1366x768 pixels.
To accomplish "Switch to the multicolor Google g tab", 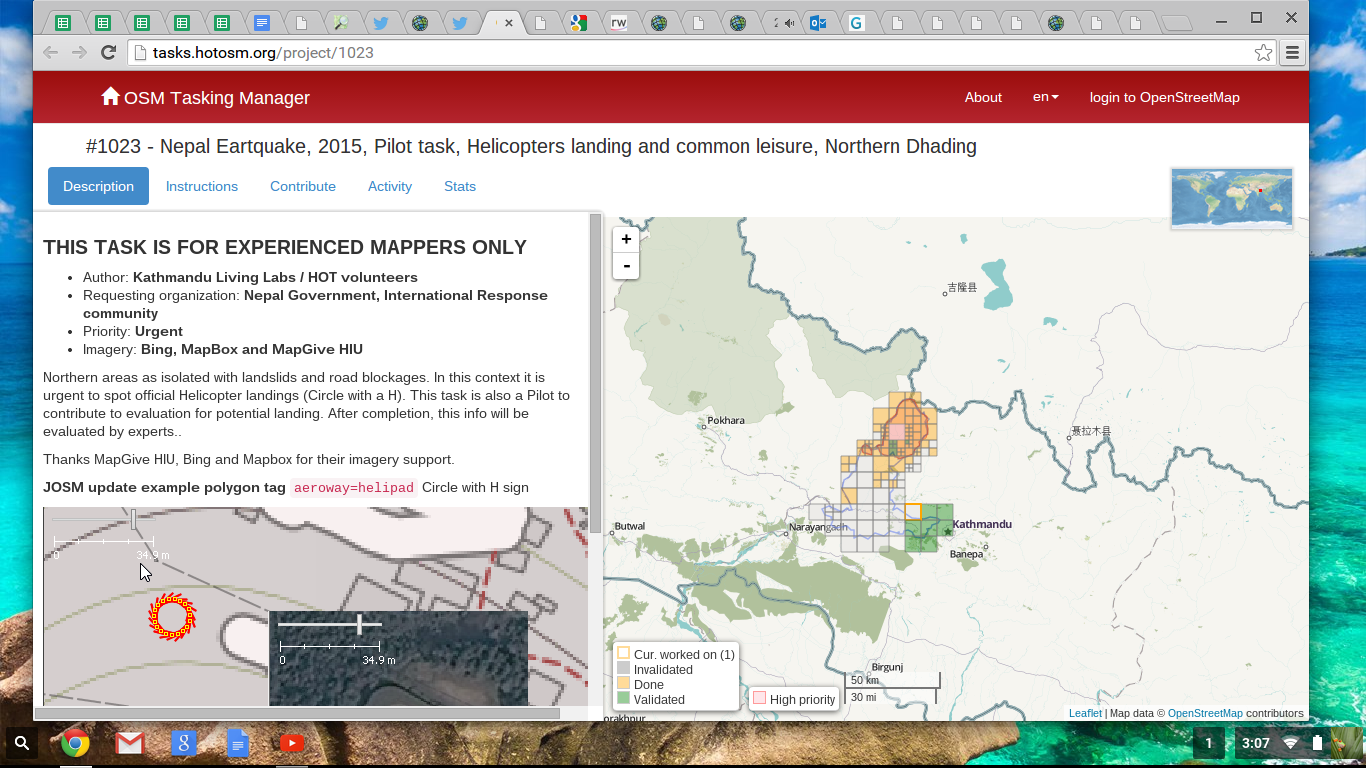I will point(578,23).
